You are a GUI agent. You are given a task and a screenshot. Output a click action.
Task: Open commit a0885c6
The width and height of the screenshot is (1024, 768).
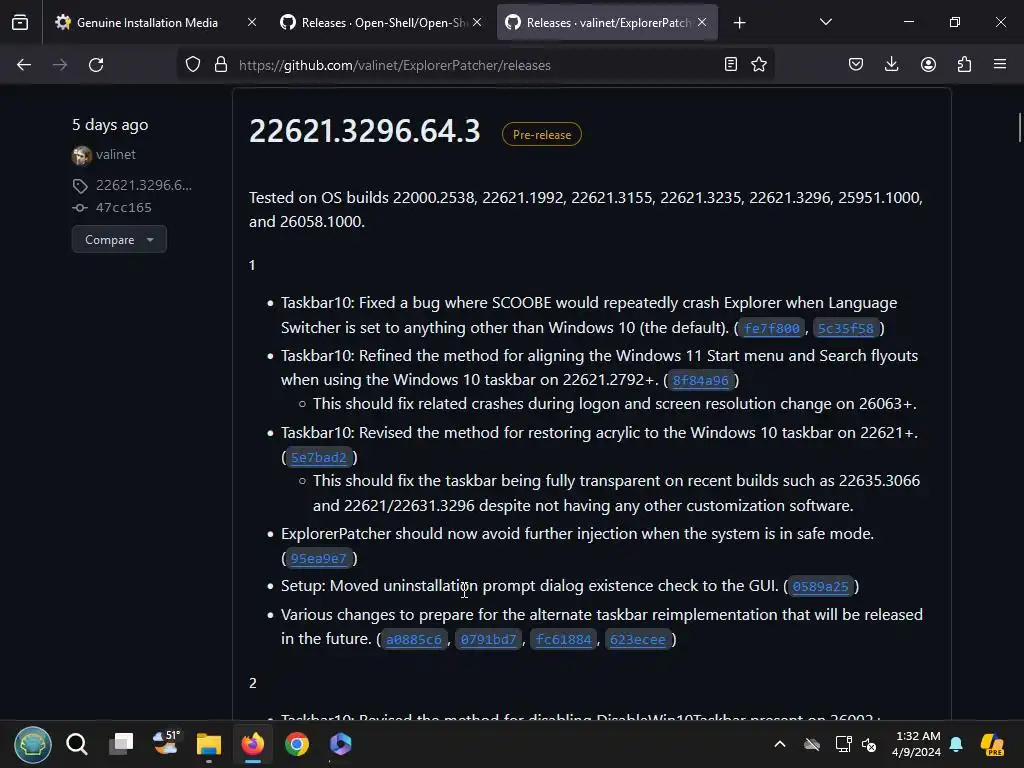pos(413,639)
